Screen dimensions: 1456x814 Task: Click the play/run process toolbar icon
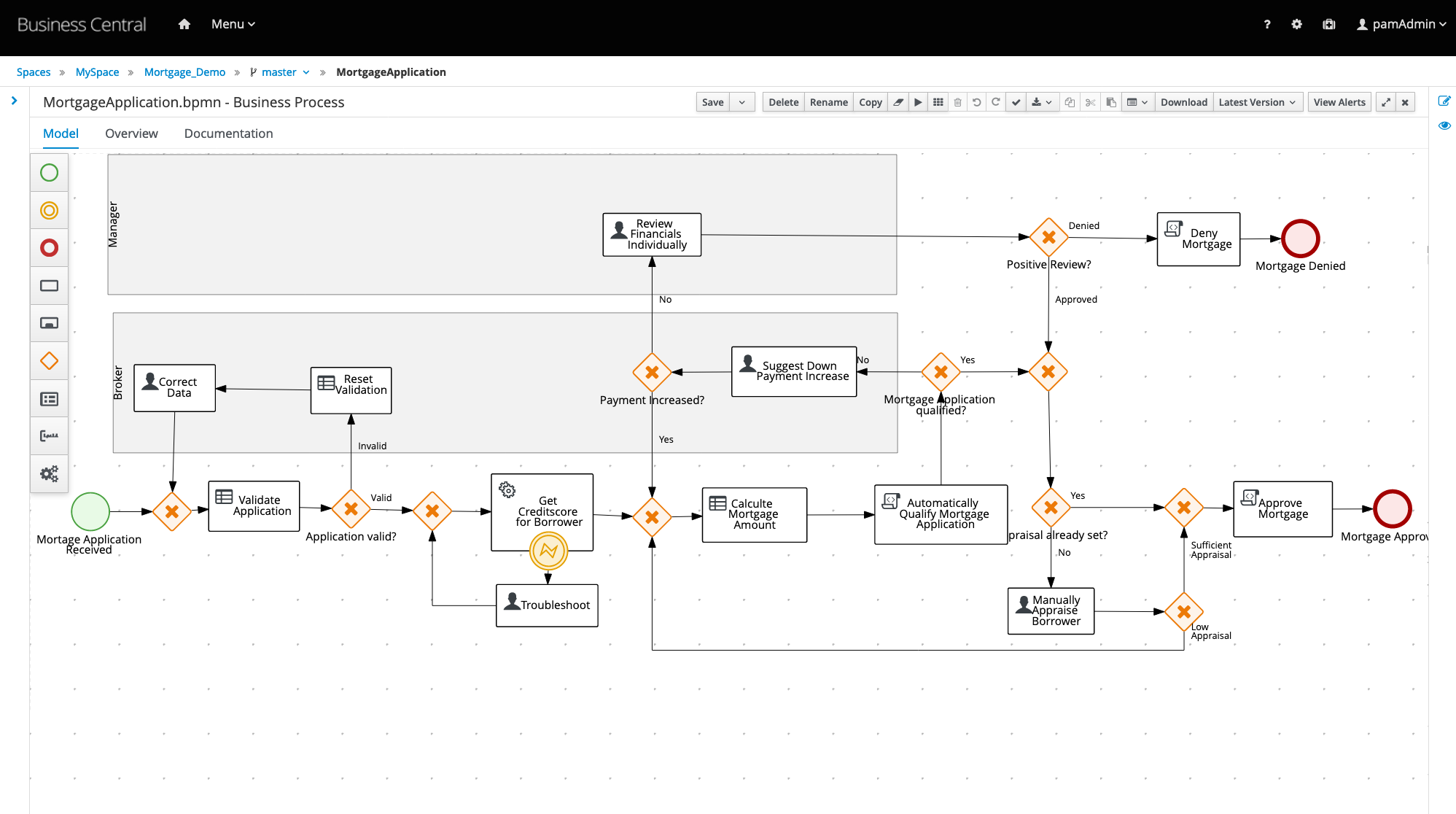(x=919, y=102)
